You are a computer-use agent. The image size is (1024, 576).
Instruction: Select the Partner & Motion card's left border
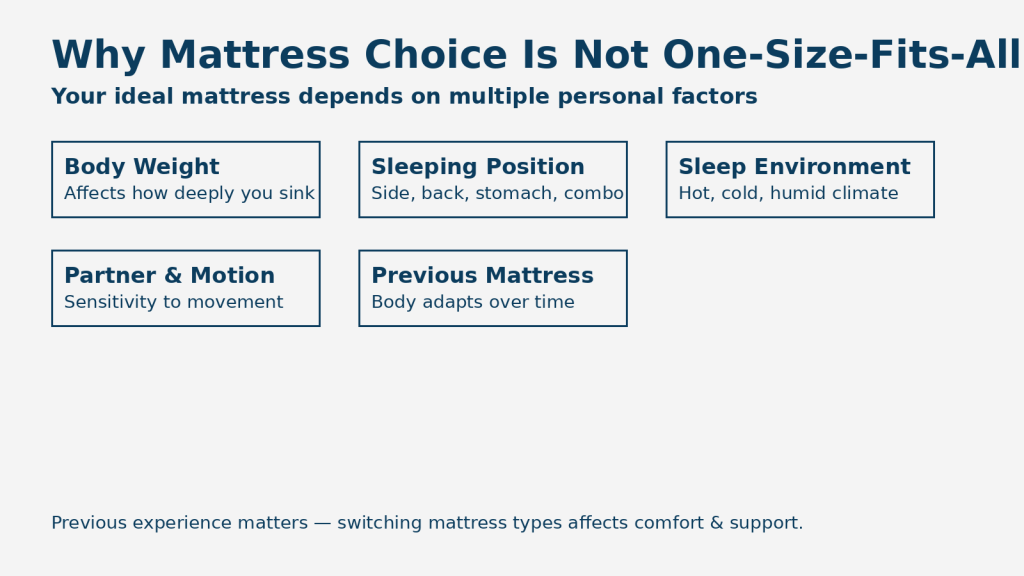(52, 288)
